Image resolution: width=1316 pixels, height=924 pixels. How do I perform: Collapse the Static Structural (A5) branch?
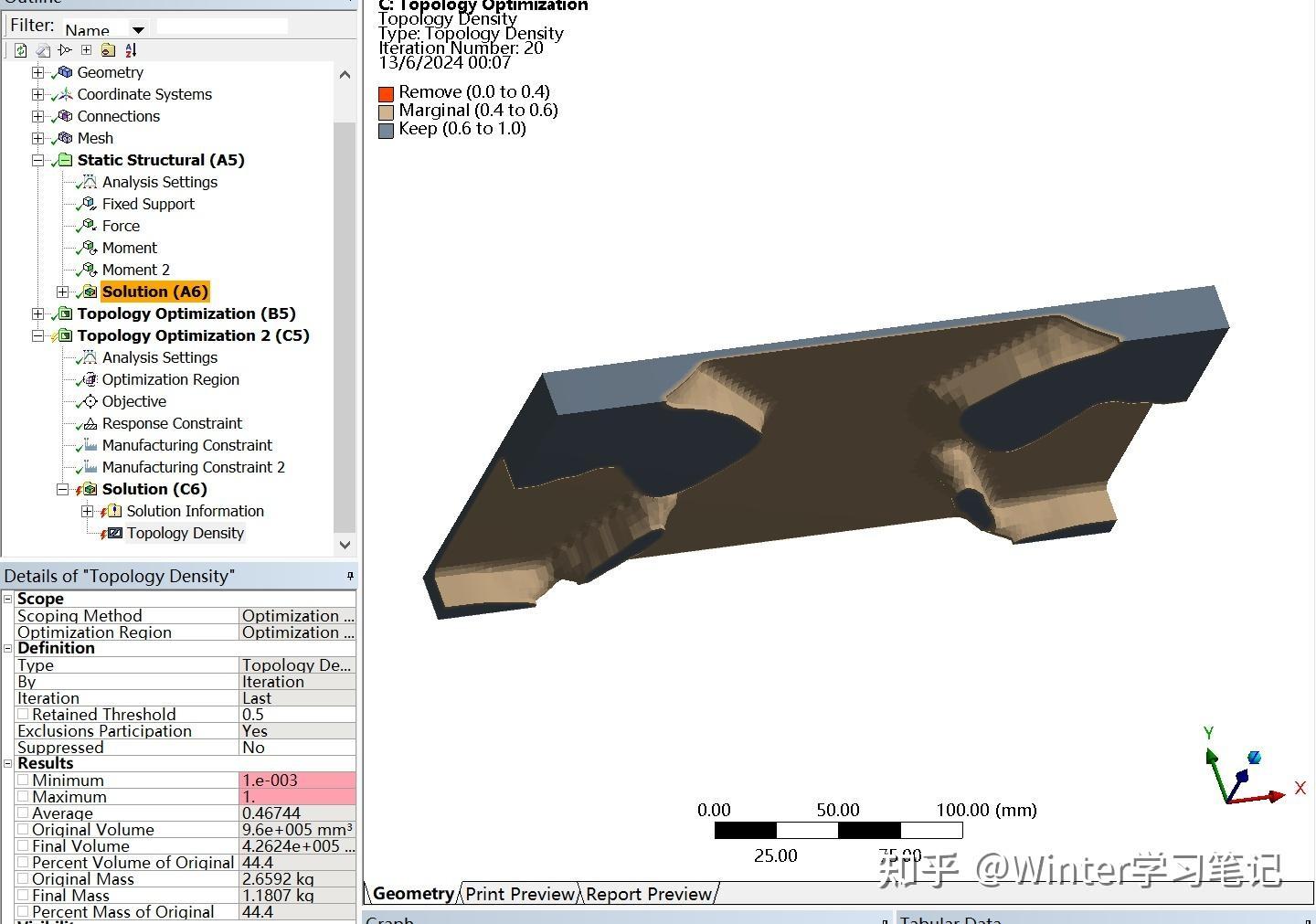[37, 160]
